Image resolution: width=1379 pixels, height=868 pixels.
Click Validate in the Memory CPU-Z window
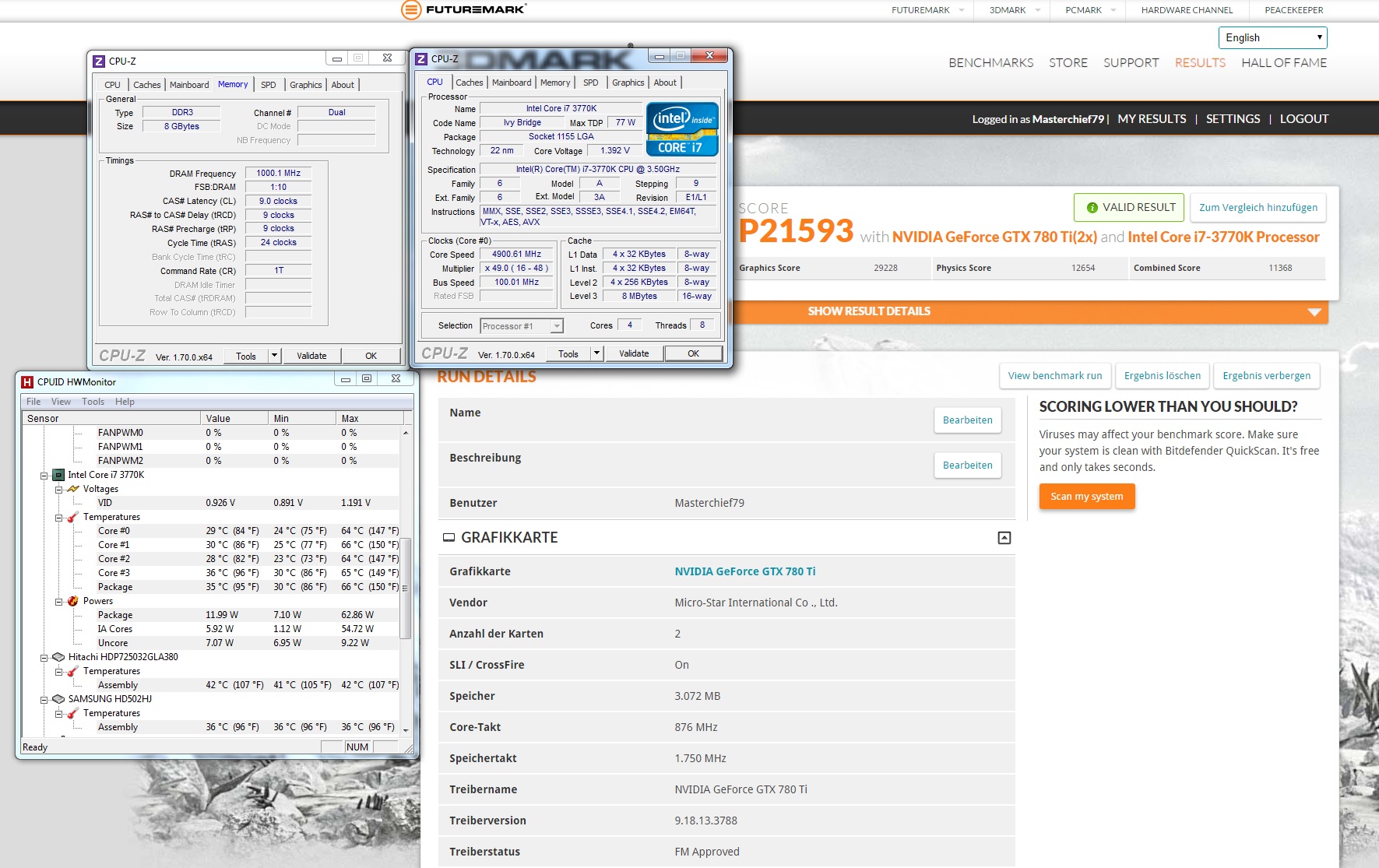pyautogui.click(x=311, y=356)
